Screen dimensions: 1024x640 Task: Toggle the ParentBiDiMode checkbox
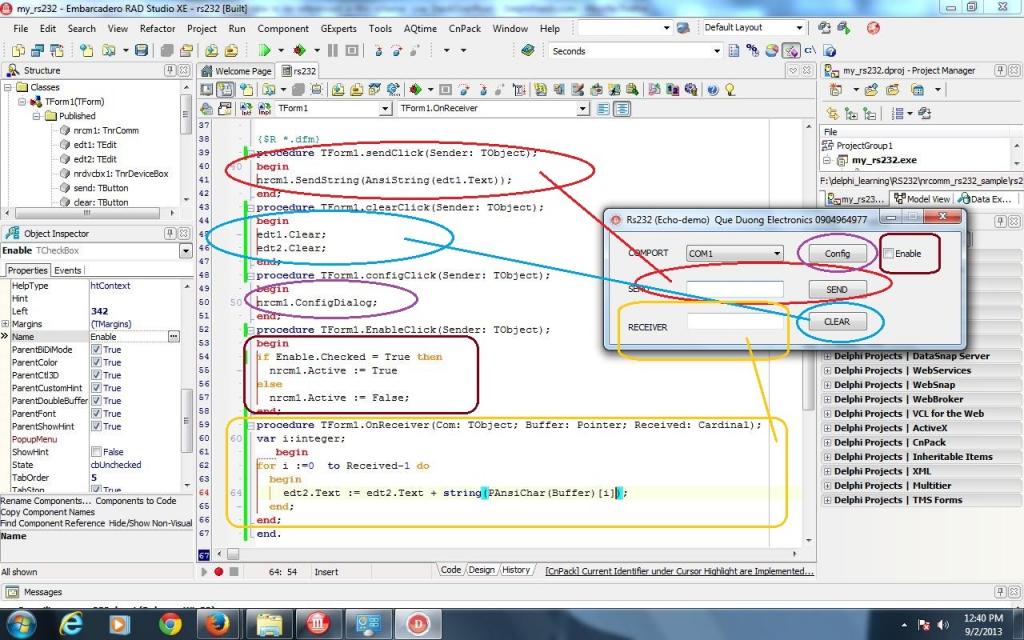[97, 350]
